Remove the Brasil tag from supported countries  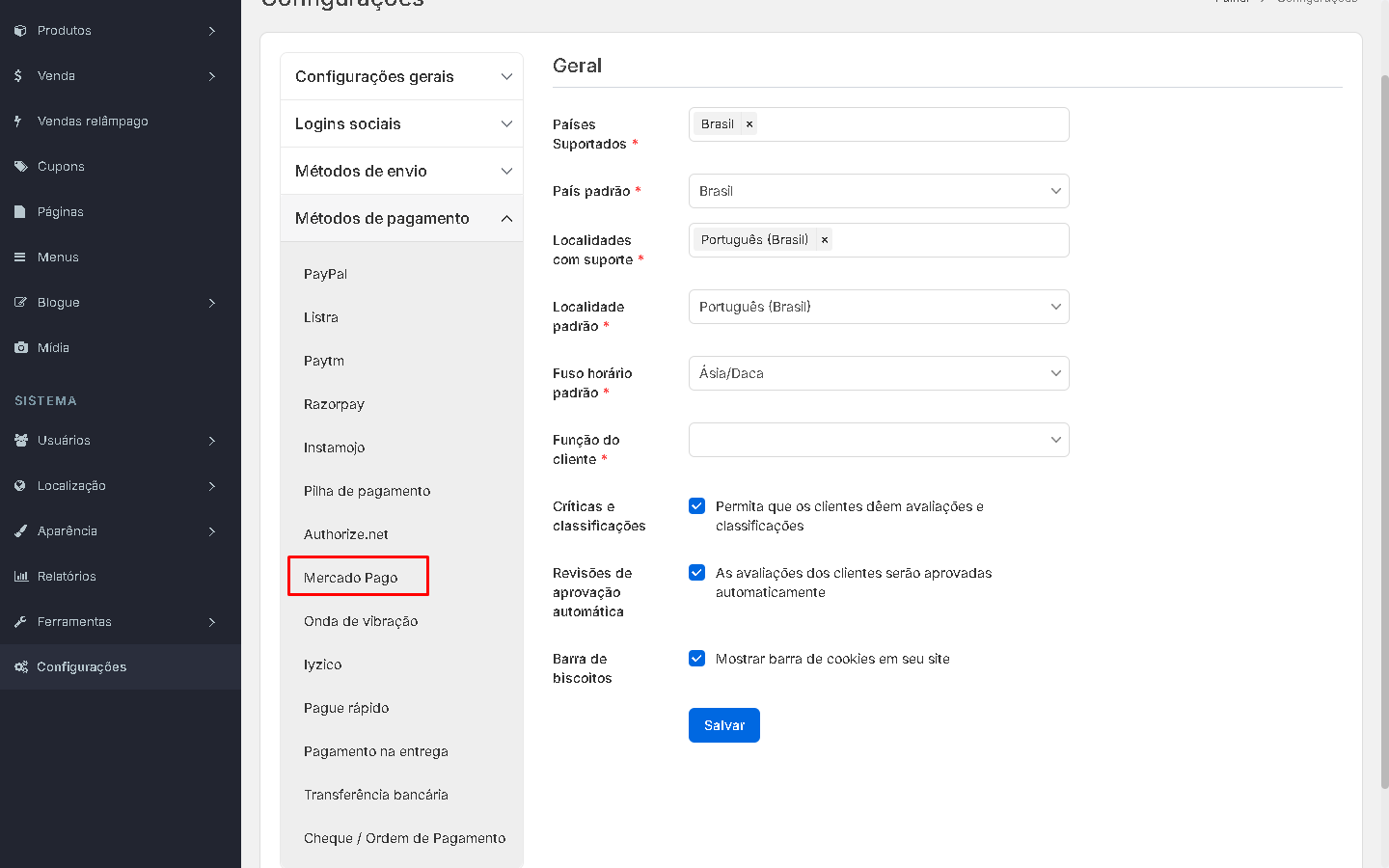click(749, 124)
